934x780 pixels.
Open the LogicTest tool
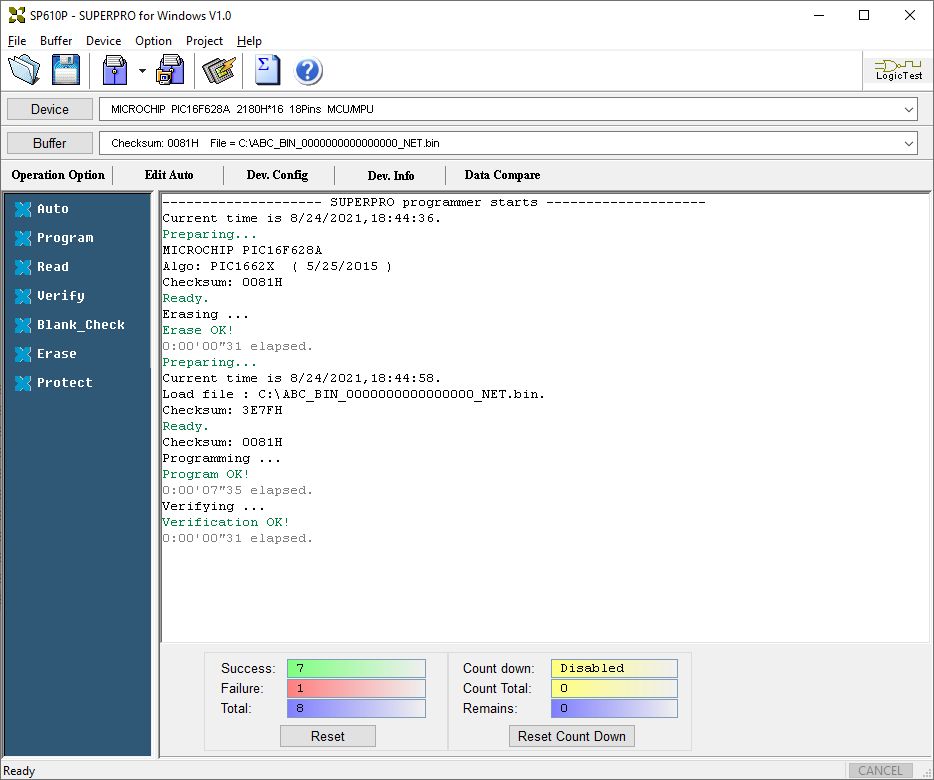pyautogui.click(x=898, y=70)
